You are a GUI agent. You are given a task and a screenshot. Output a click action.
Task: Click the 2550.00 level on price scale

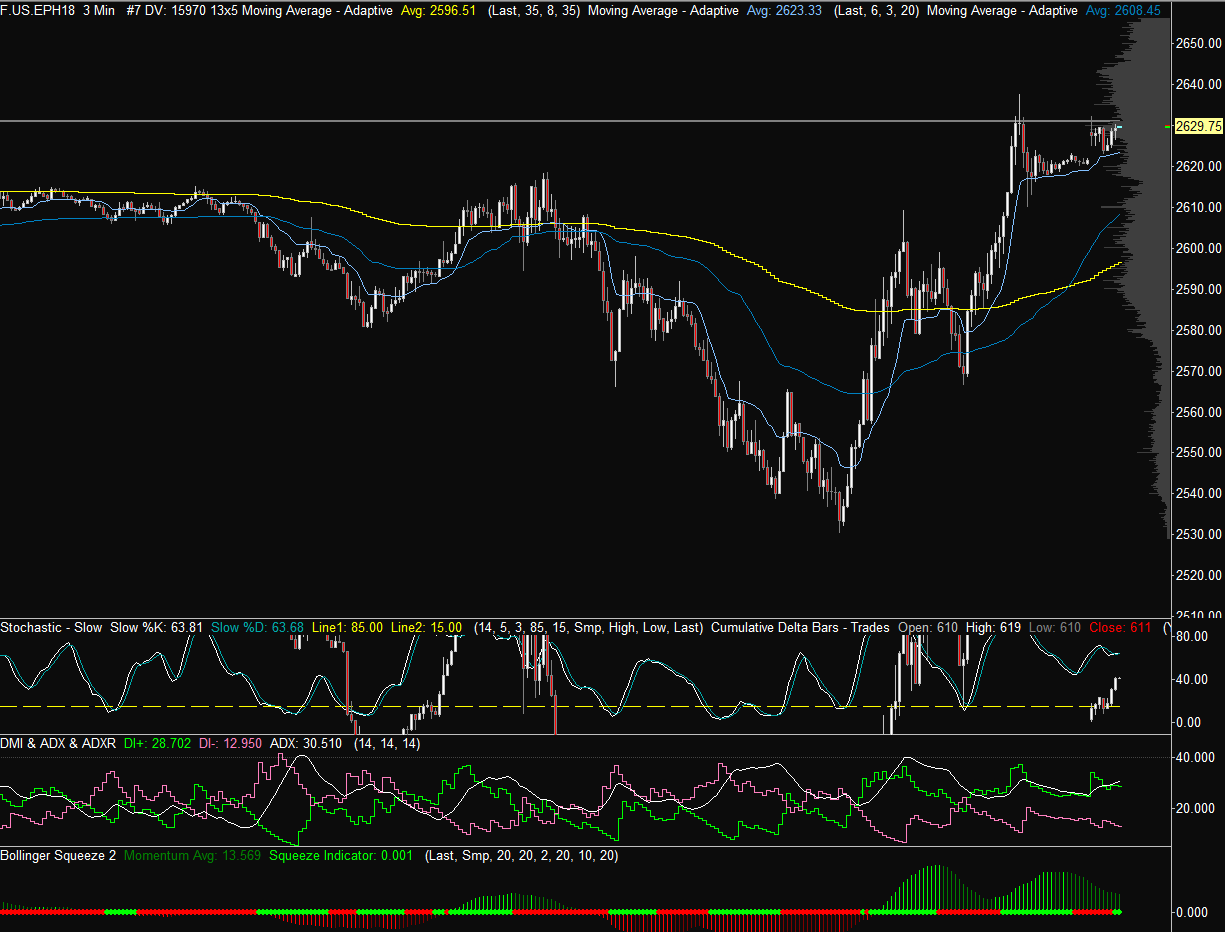point(1199,453)
